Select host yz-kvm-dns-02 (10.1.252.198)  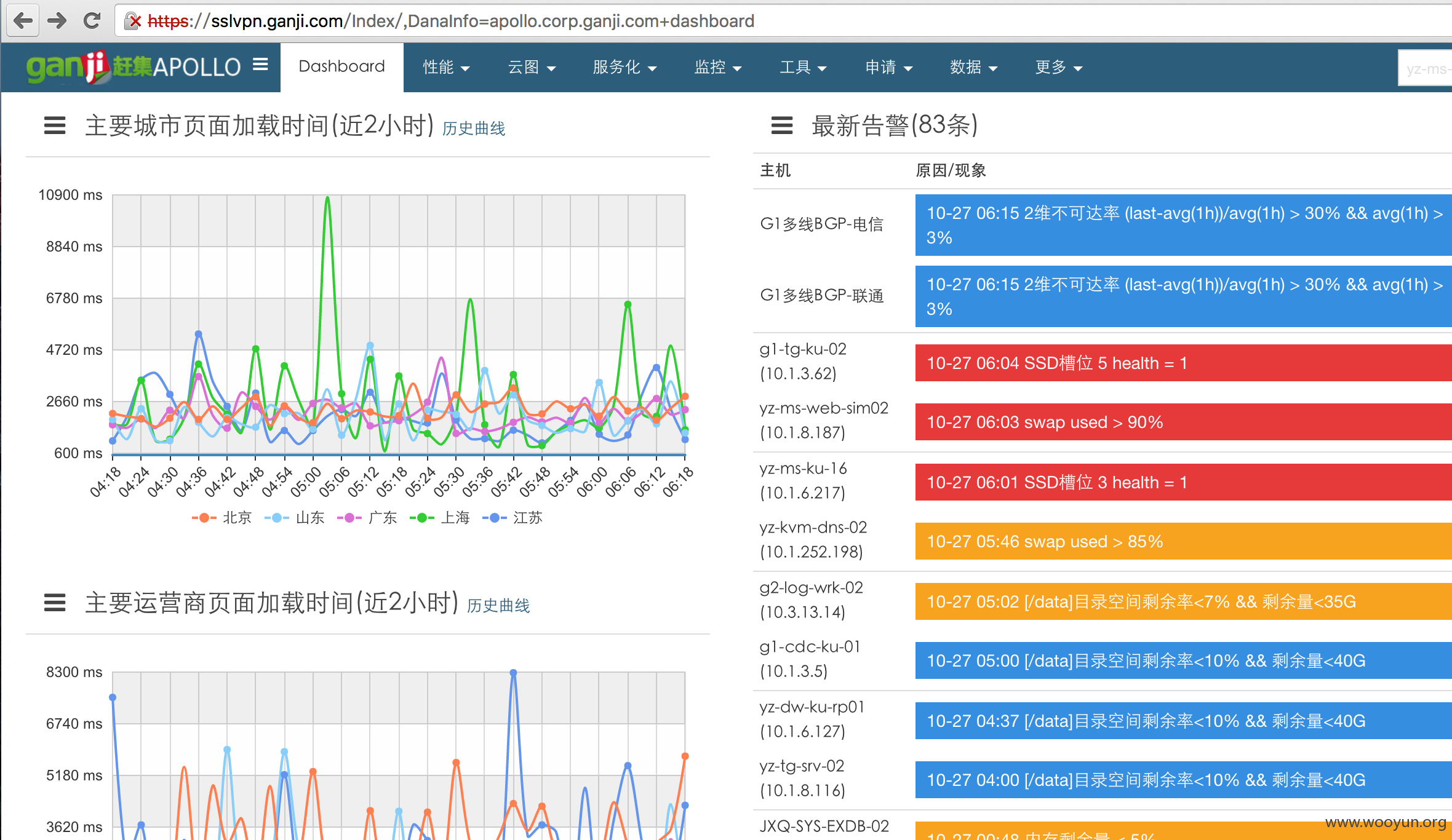(x=813, y=540)
